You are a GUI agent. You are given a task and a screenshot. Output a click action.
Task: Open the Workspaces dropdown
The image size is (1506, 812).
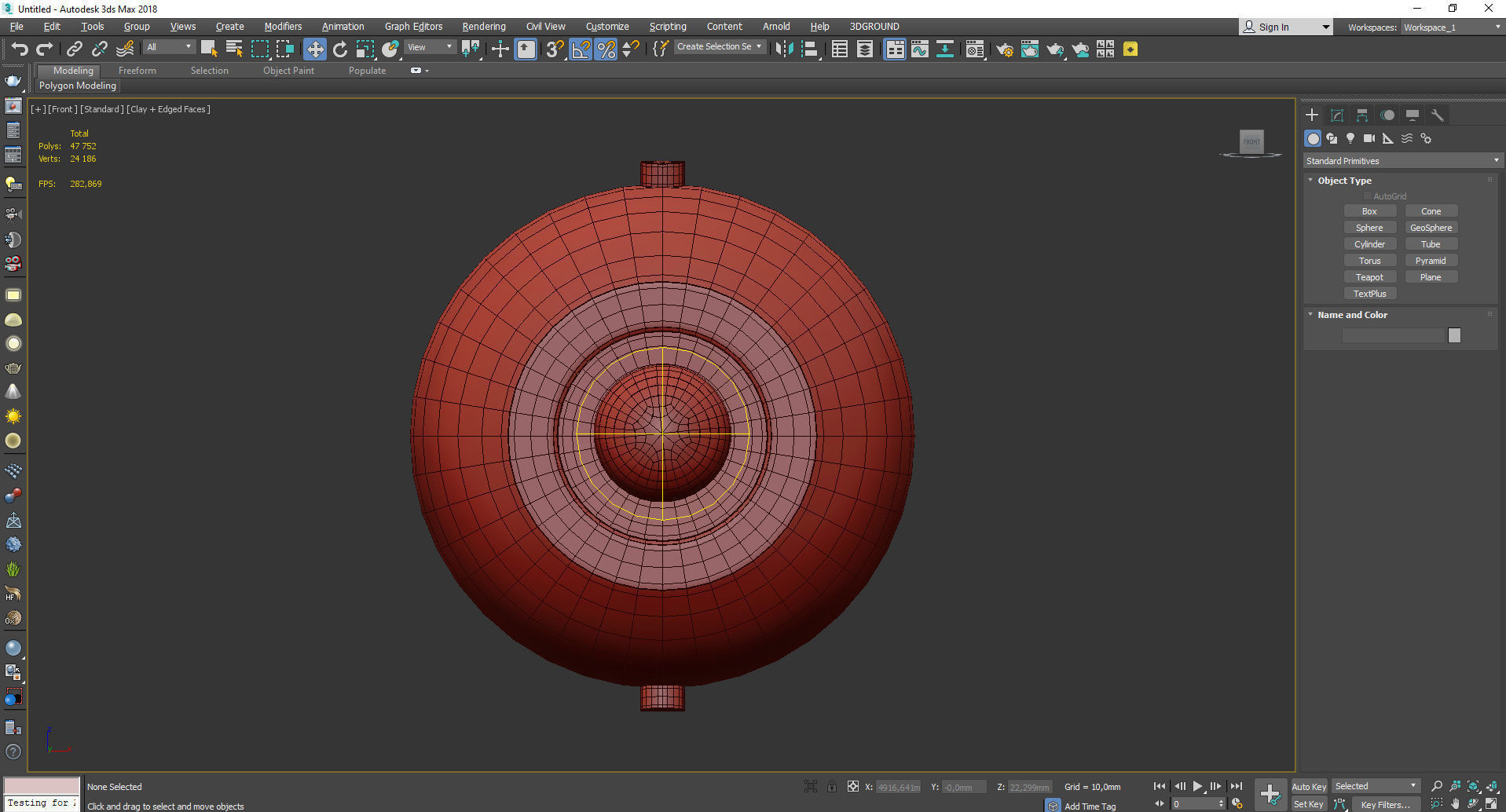pyautogui.click(x=1453, y=27)
